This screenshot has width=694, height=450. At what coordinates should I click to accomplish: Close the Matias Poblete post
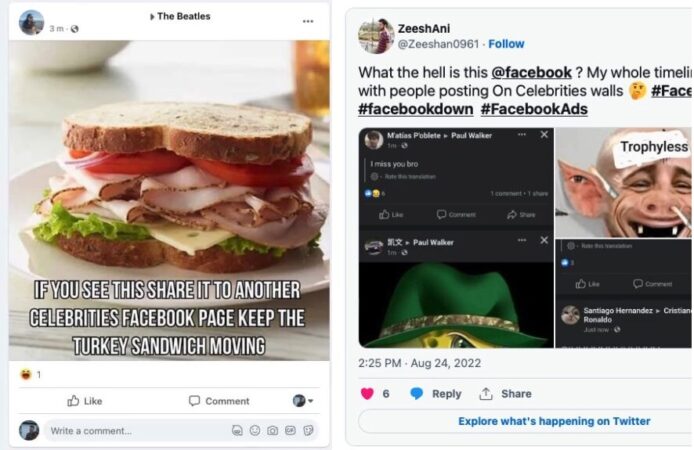click(544, 135)
